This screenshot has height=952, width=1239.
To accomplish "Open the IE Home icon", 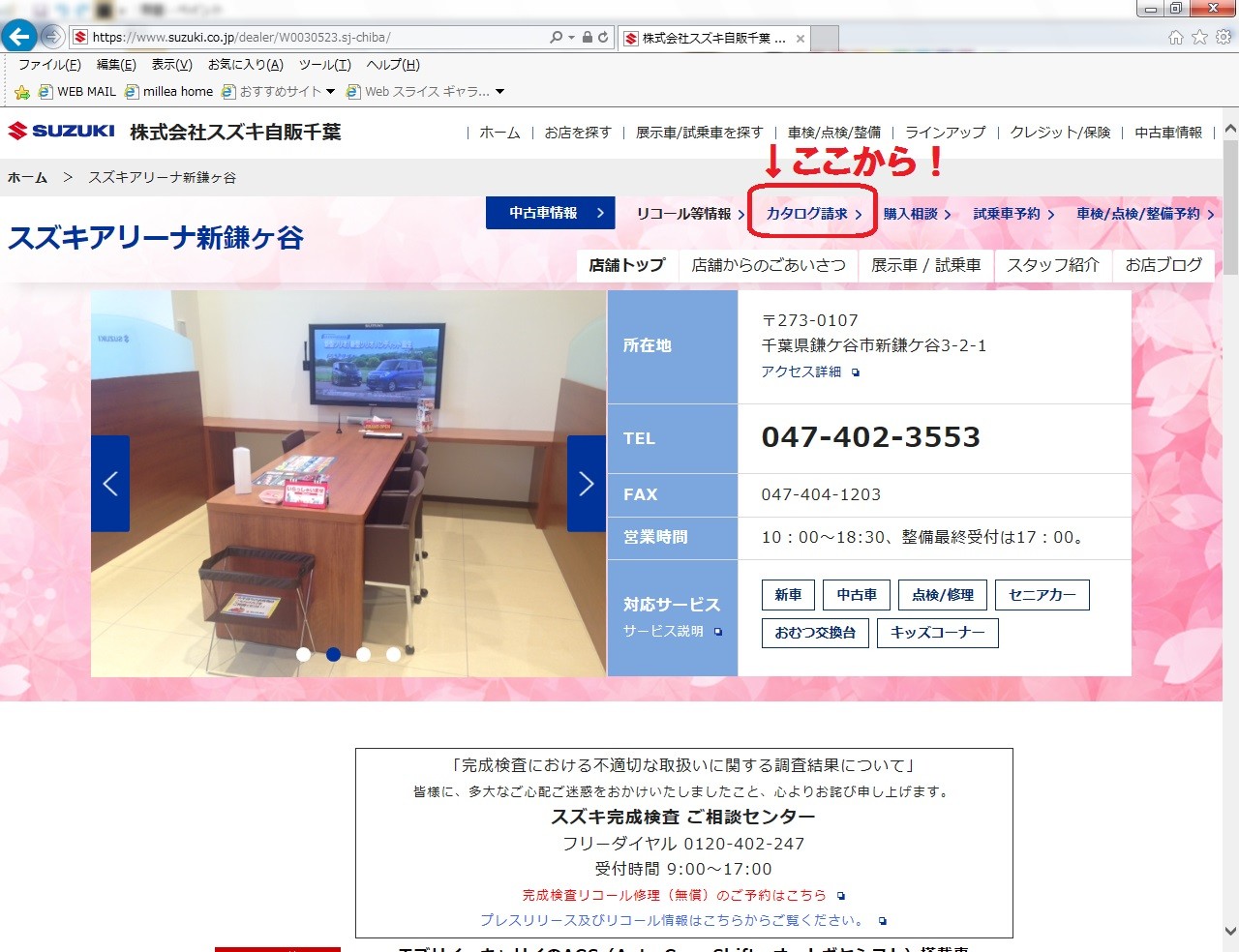I will (x=1176, y=37).
